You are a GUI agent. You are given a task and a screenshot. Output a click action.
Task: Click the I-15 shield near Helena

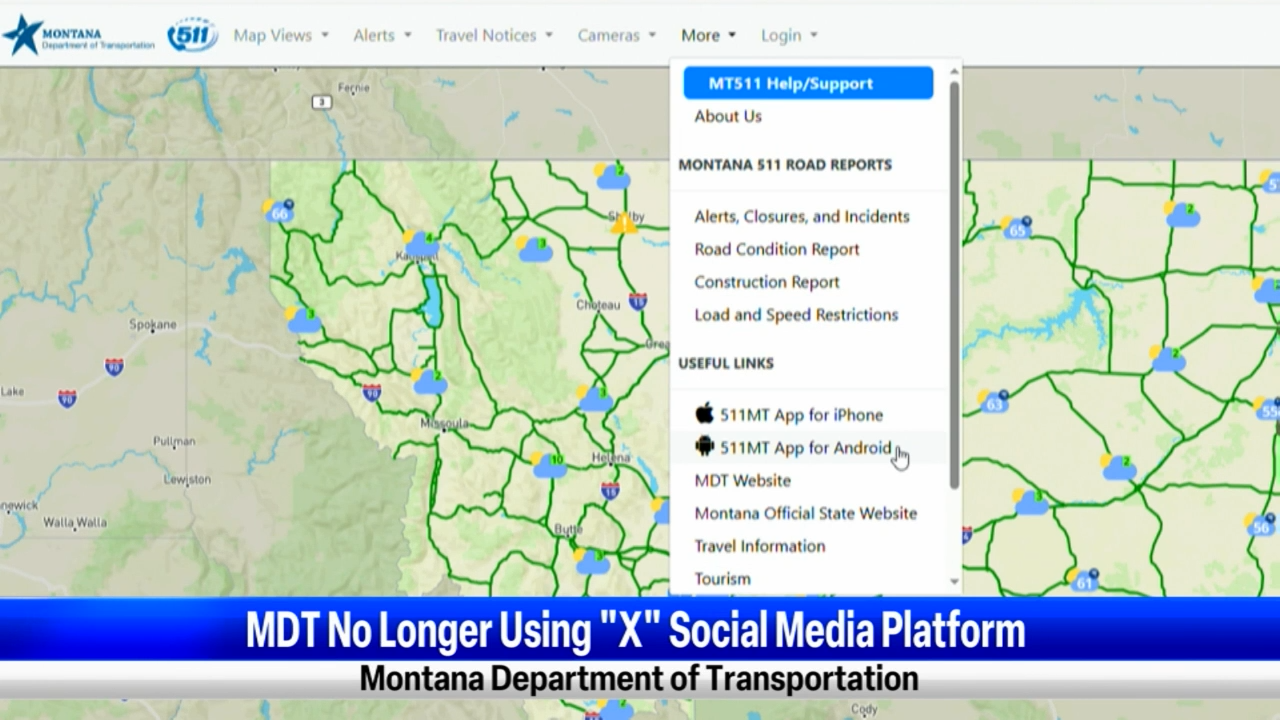tap(610, 489)
